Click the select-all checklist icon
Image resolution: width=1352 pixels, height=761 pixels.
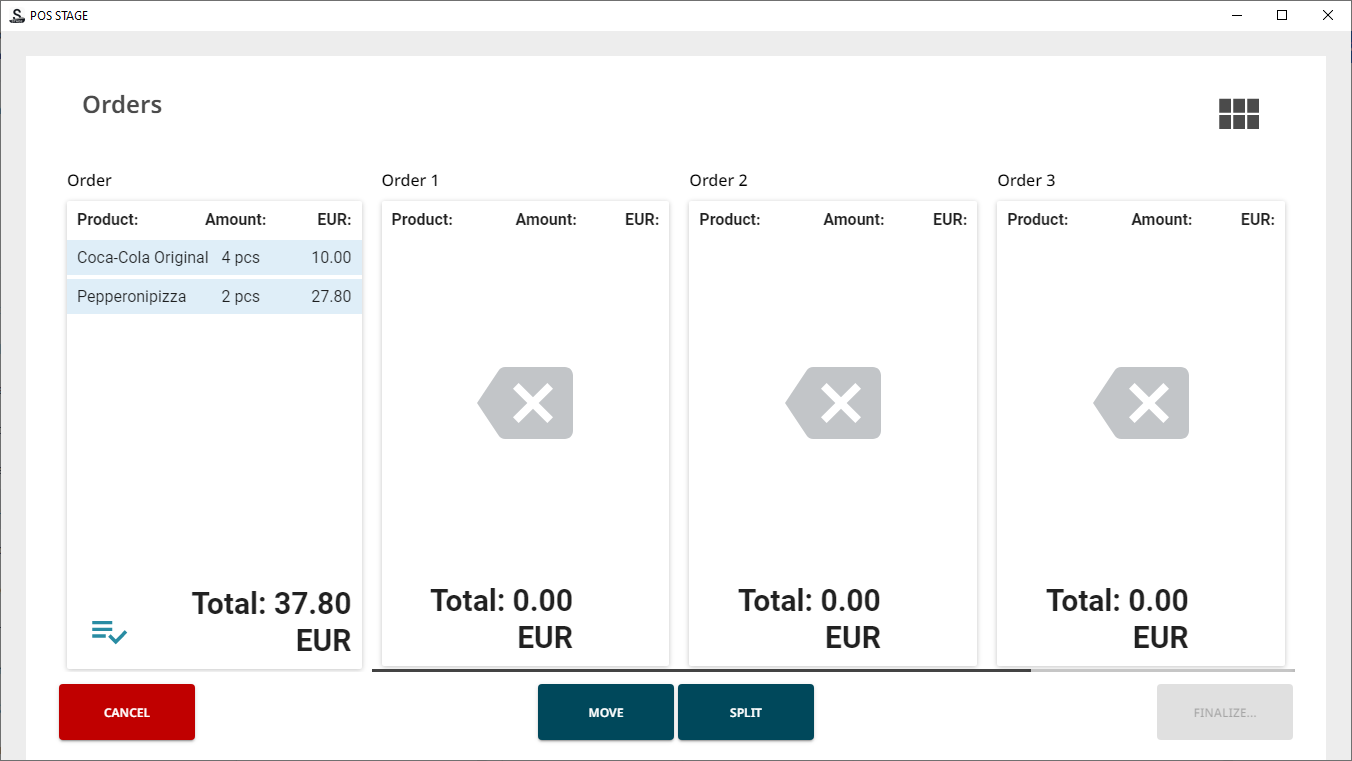point(109,632)
